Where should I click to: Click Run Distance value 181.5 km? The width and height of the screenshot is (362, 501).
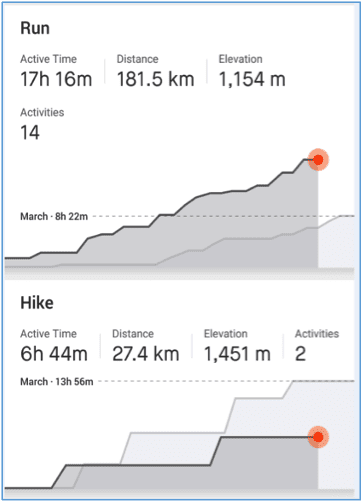[x=155, y=79]
